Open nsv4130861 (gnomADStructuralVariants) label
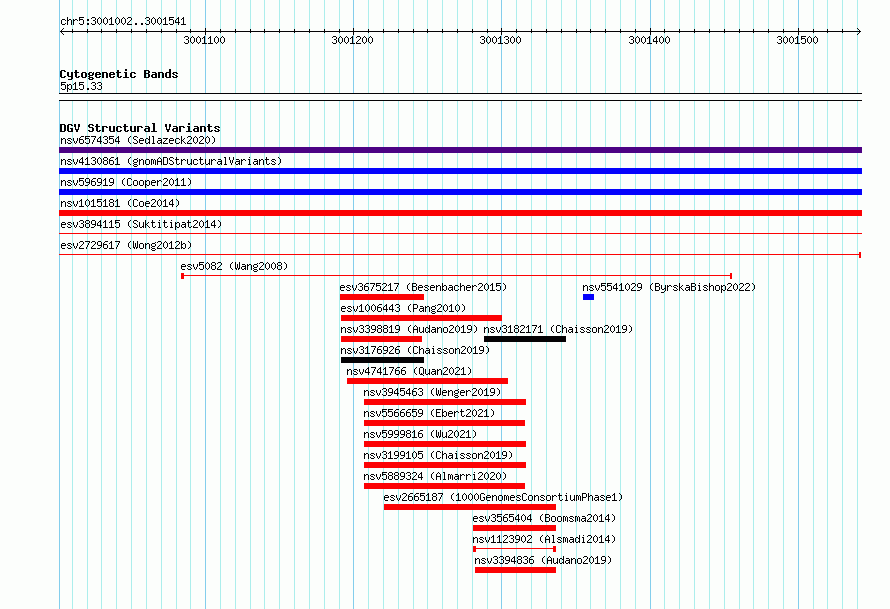This screenshot has width=890, height=609. pyautogui.click(x=171, y=161)
